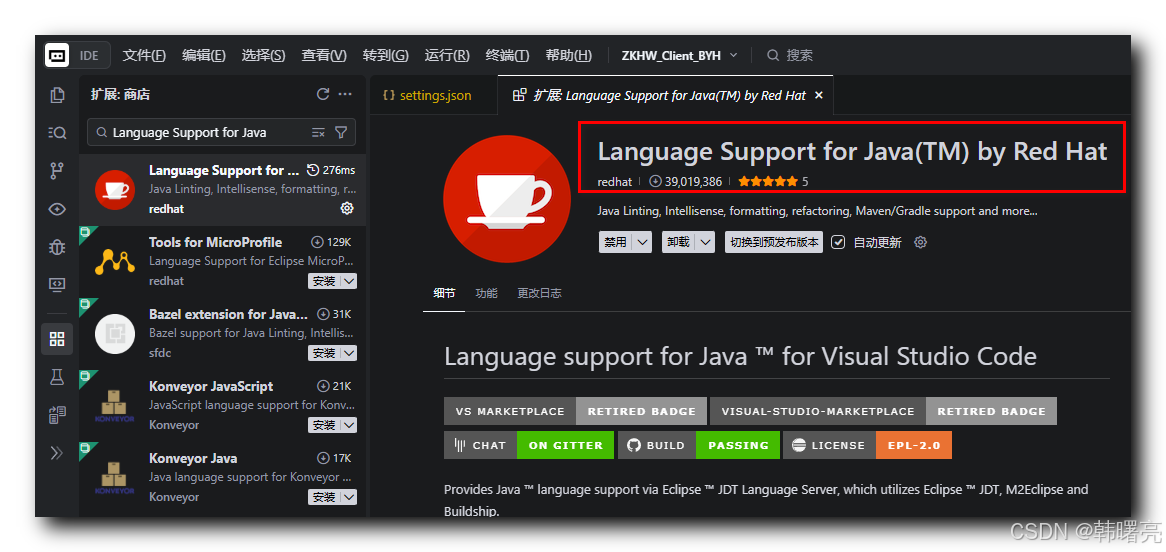Viewport: 1166px width, 552px height.
Task: Switch to the 更改日志 tab
Action: pos(539,293)
